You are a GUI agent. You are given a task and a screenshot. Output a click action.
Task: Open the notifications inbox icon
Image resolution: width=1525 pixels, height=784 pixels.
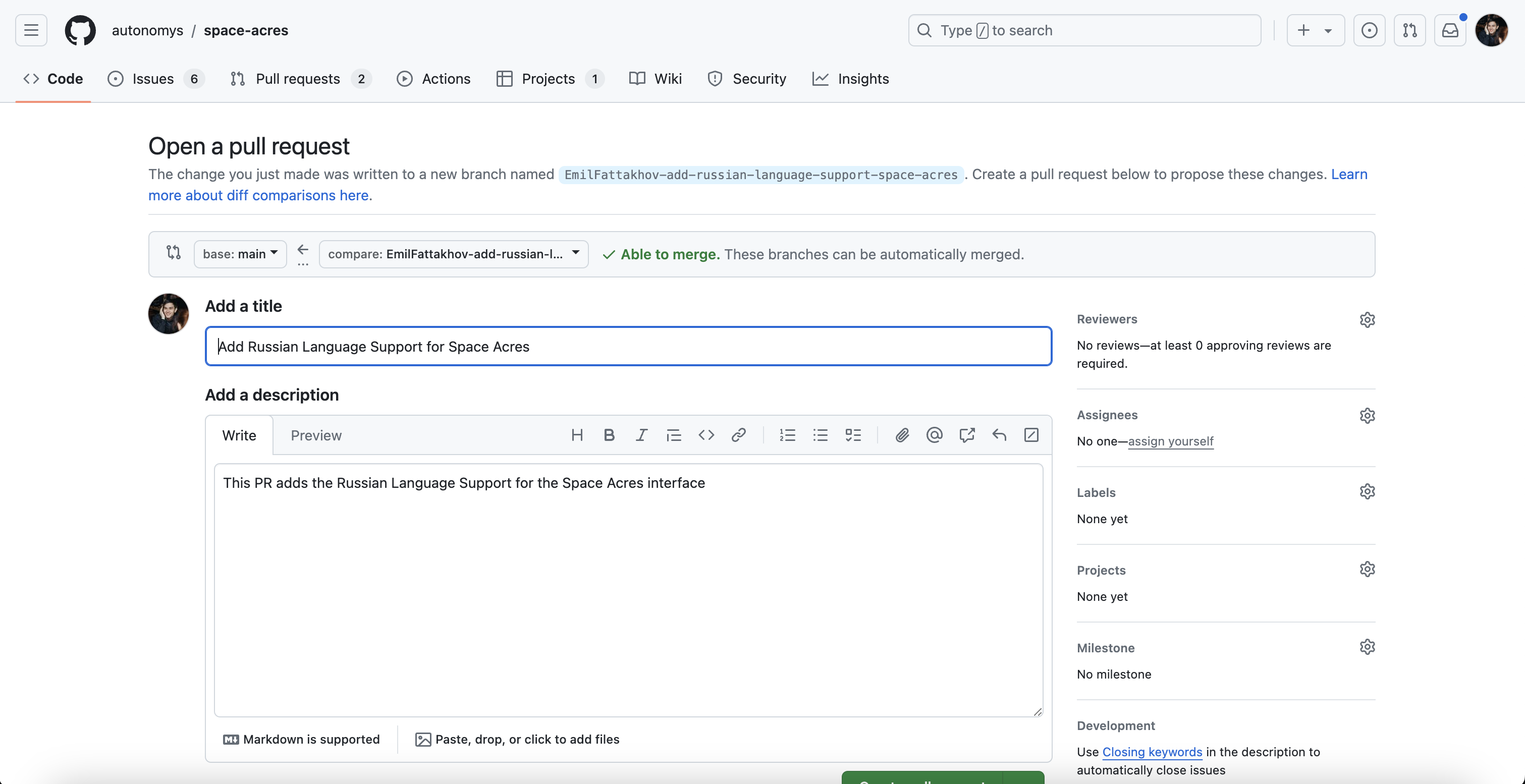point(1449,30)
